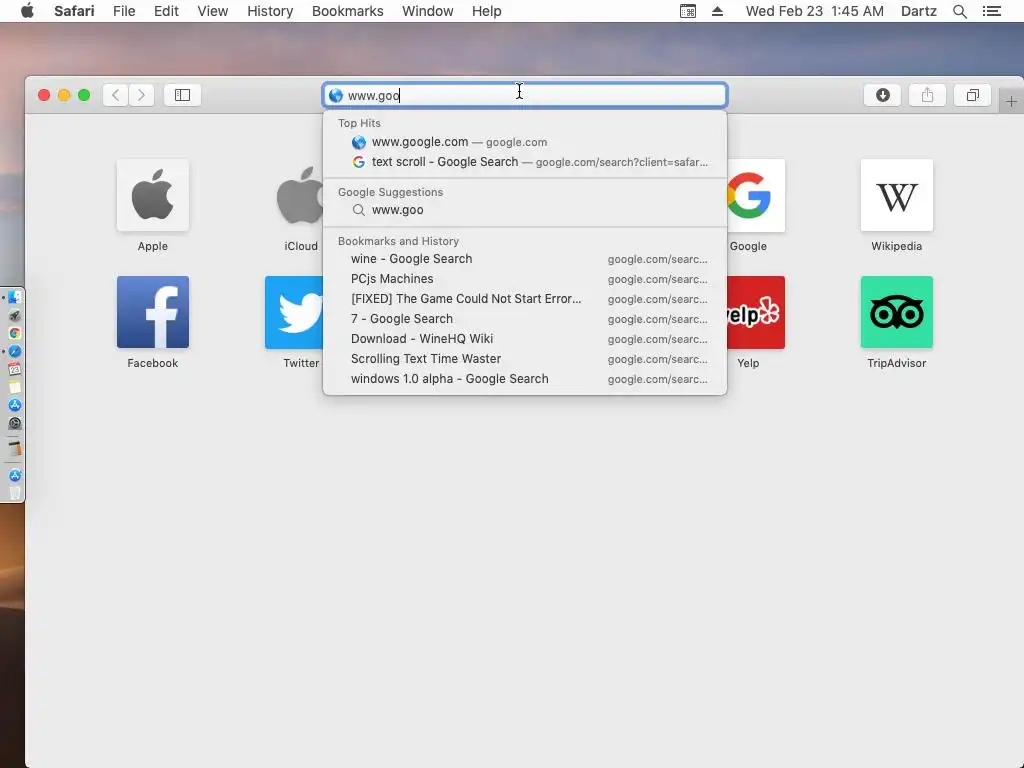Image resolution: width=1024 pixels, height=768 pixels.
Task: Open the Twitter favorites tile
Action: tap(294, 312)
